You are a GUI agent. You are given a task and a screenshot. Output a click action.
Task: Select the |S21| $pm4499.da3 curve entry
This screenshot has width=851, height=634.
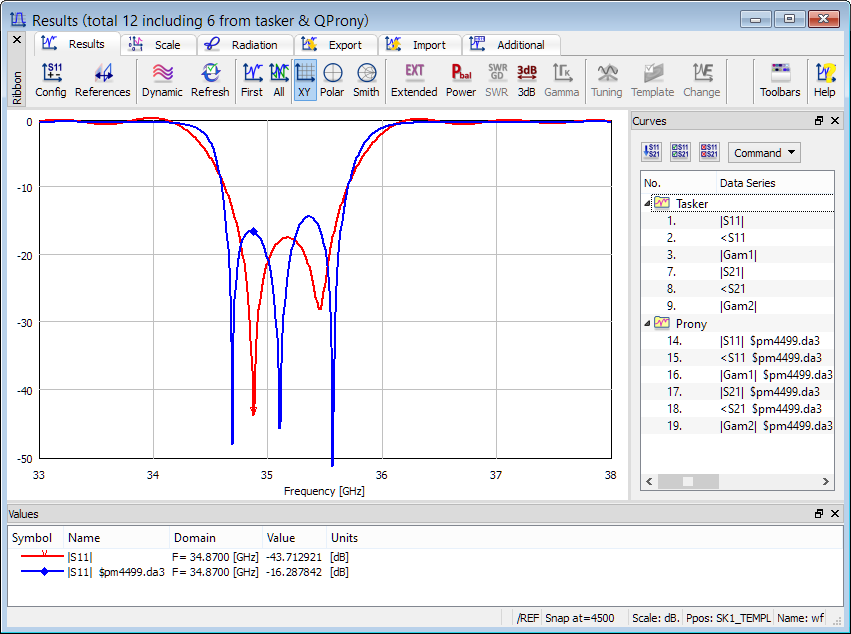pyautogui.click(x=769, y=392)
